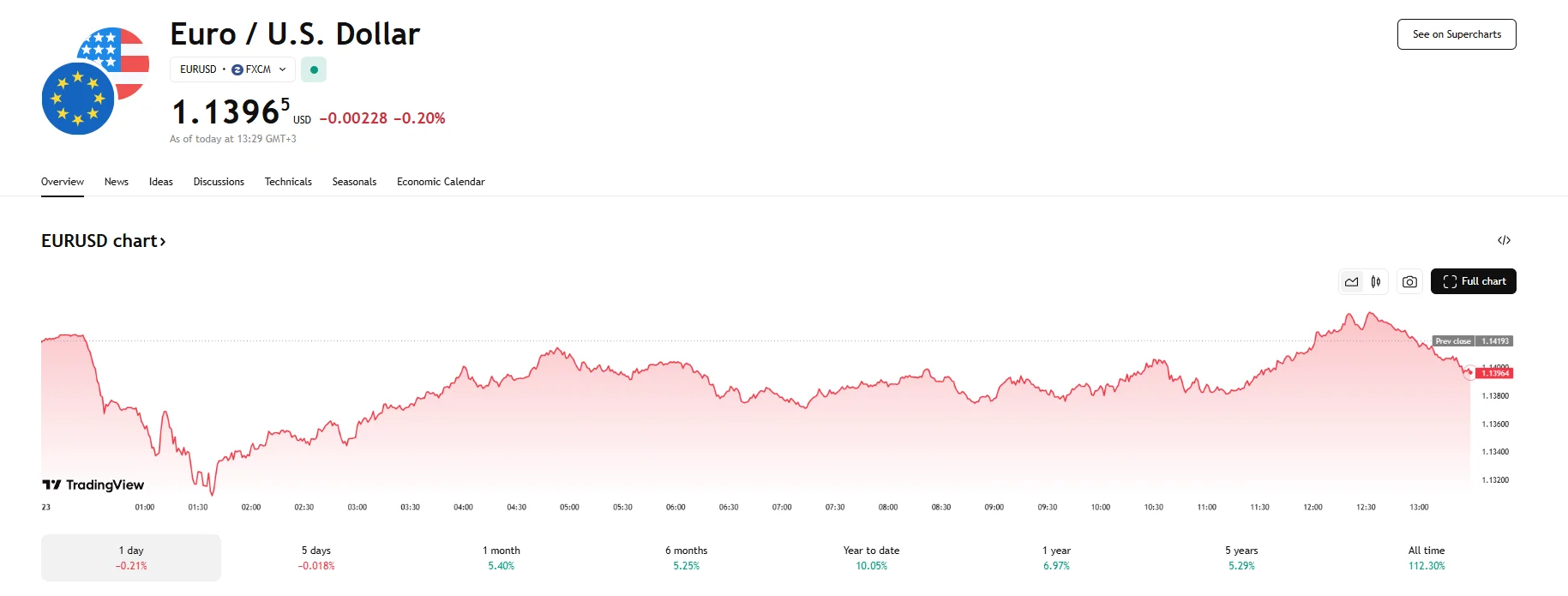Switch chart to candlestick style
The image size is (1568, 596).
pos(1376,281)
